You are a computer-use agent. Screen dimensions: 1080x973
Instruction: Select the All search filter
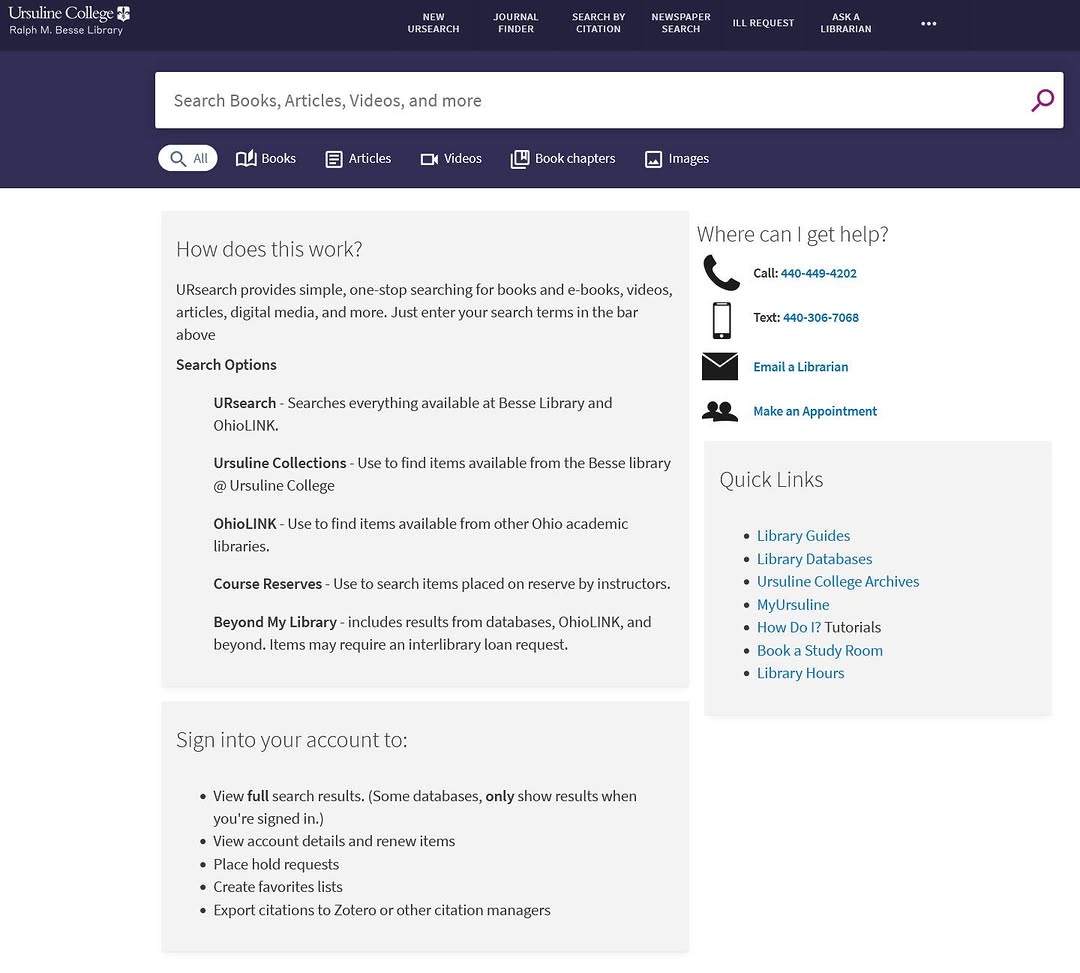pos(188,158)
